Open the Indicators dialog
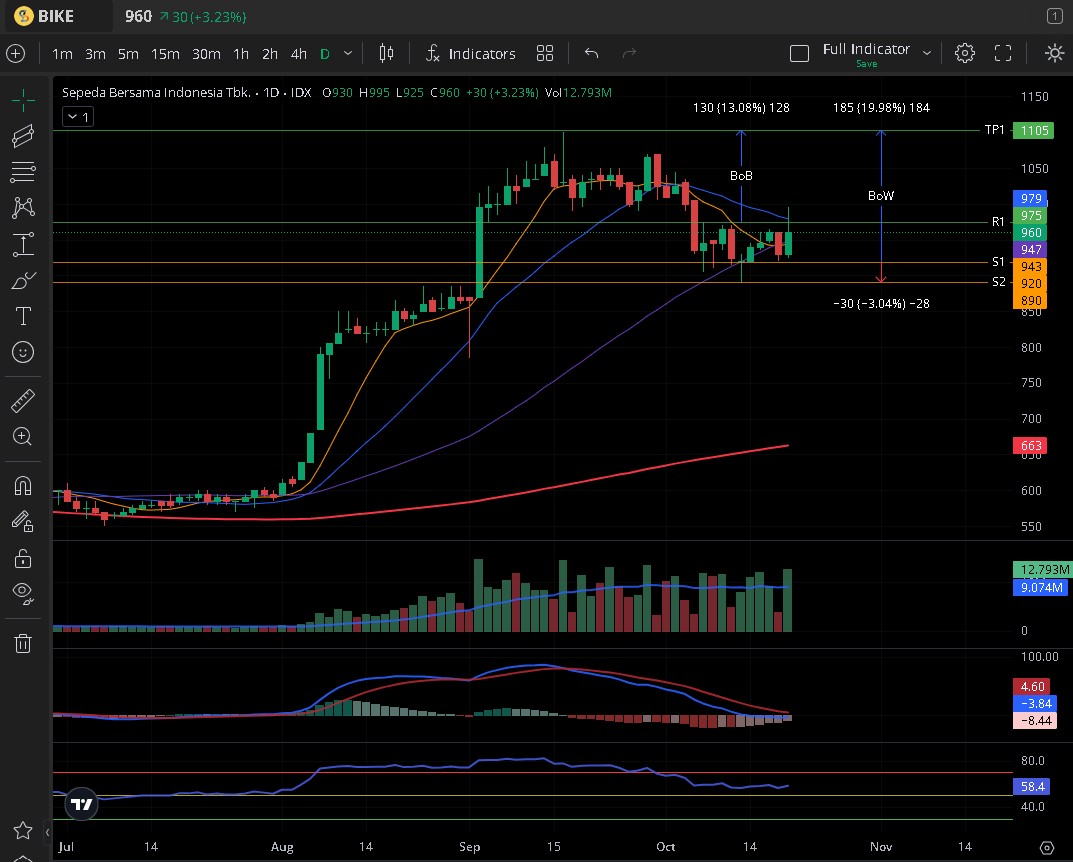 (470, 54)
